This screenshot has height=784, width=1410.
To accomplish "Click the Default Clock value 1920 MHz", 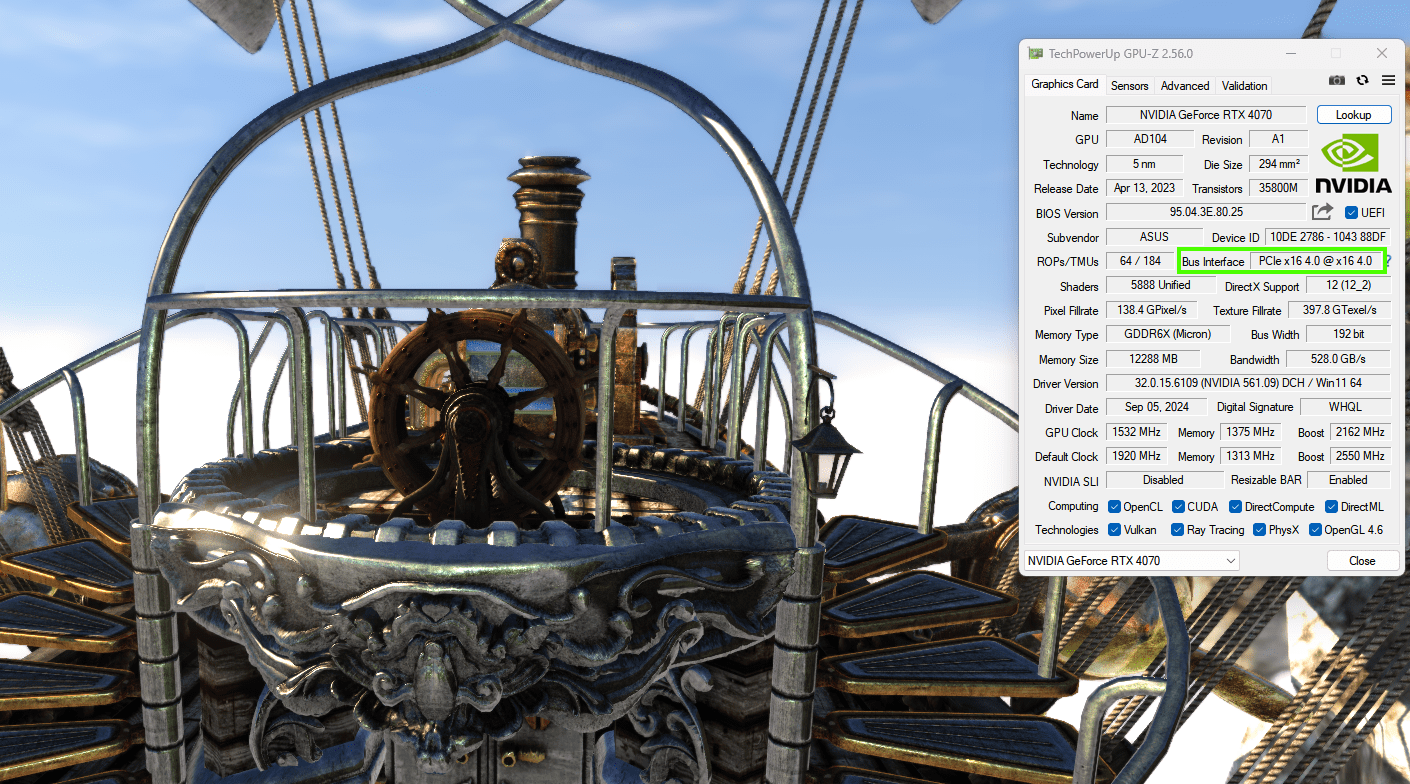I will (x=1135, y=456).
